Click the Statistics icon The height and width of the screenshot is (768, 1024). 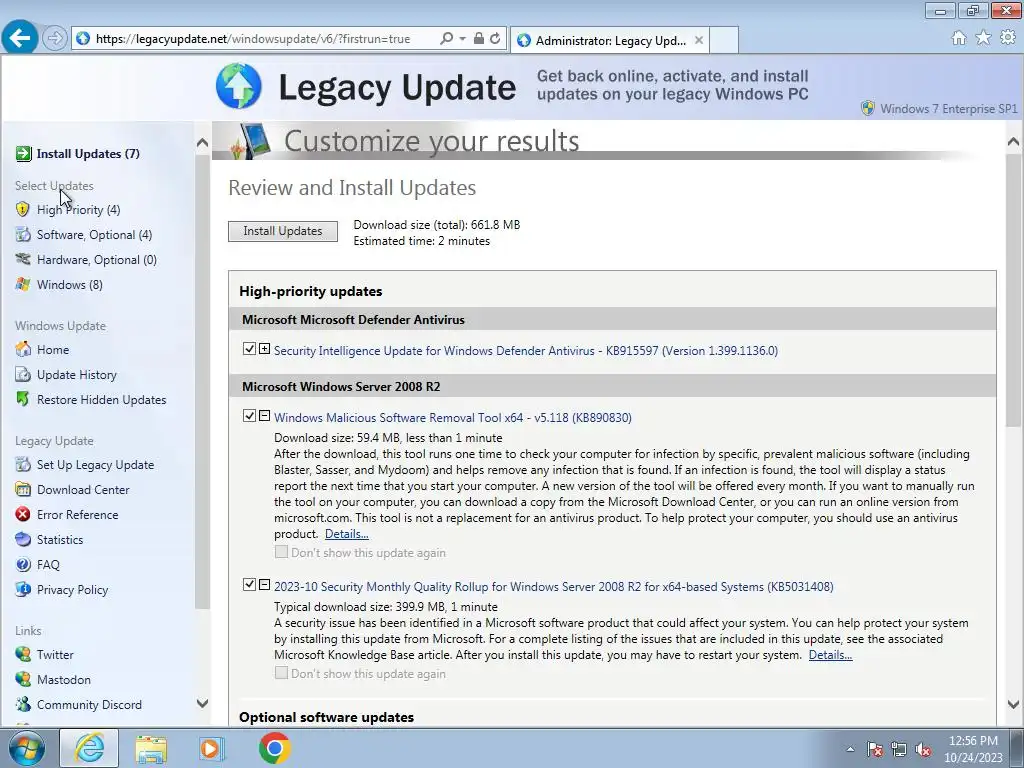[23, 539]
